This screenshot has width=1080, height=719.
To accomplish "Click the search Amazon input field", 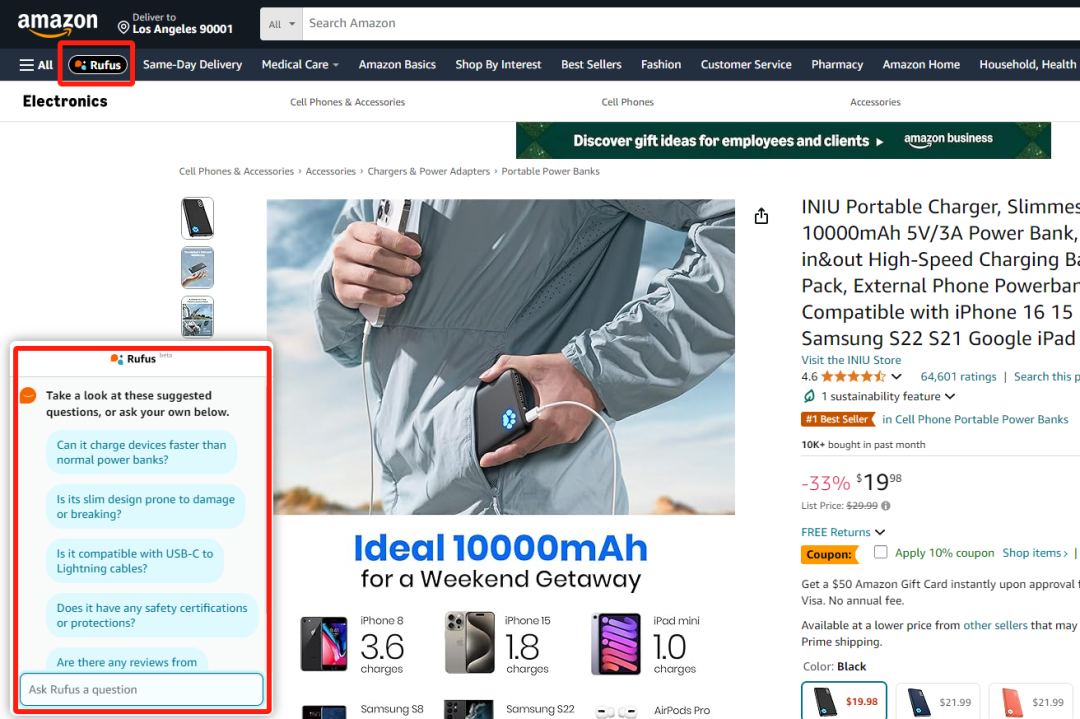I will tap(691, 24).
